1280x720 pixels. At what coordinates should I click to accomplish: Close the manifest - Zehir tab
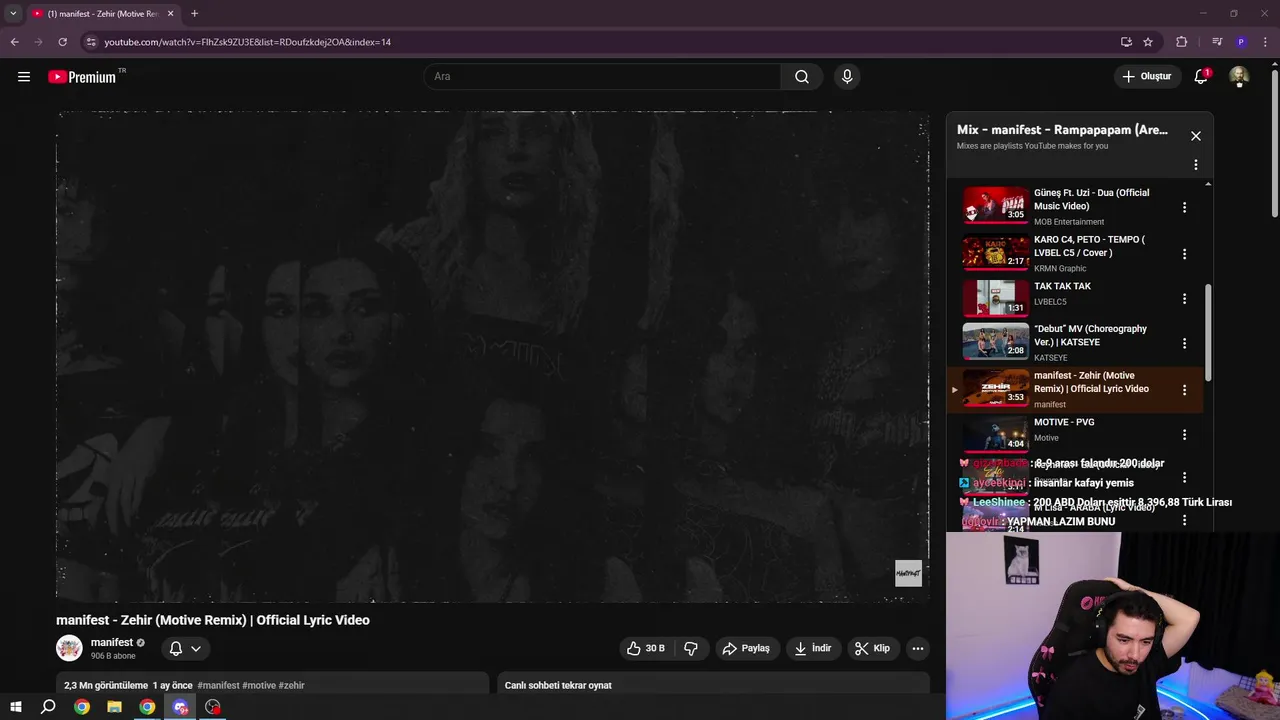(x=170, y=14)
